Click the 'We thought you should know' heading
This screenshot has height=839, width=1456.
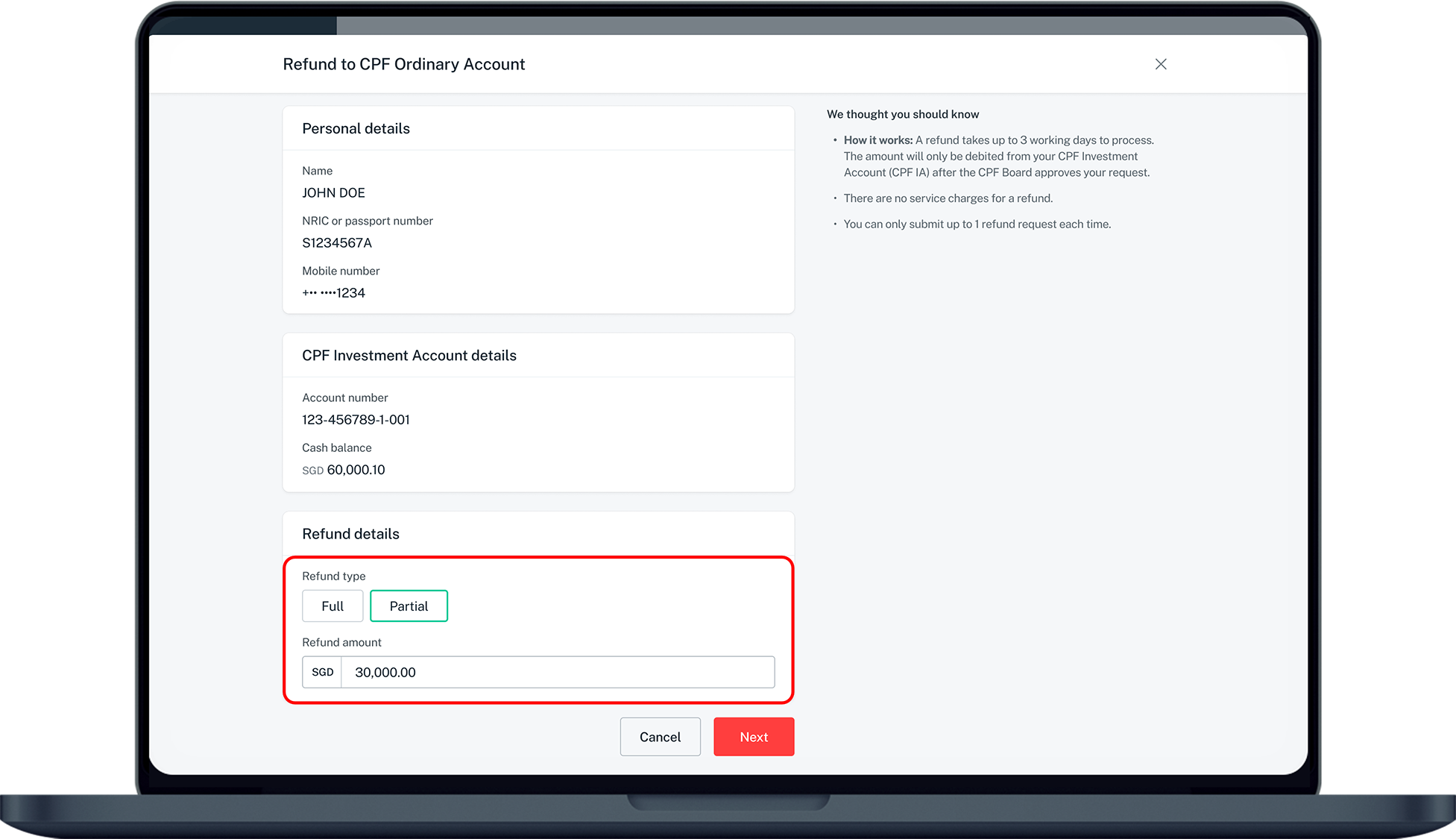point(902,114)
